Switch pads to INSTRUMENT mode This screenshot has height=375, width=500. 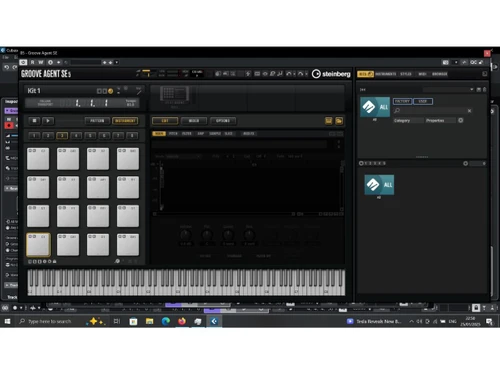(x=125, y=121)
